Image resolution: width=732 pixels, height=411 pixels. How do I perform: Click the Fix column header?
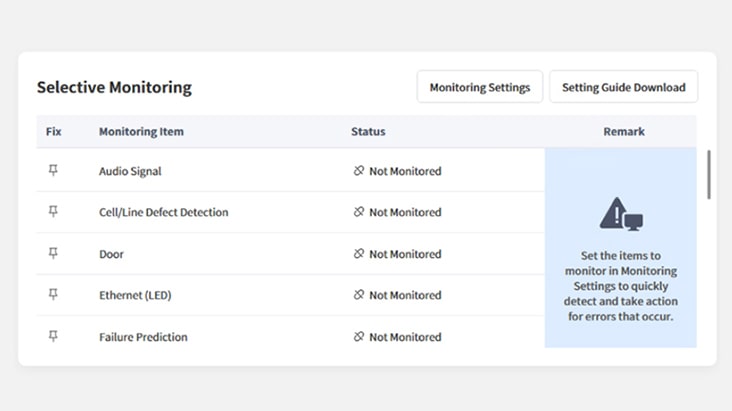click(x=53, y=132)
